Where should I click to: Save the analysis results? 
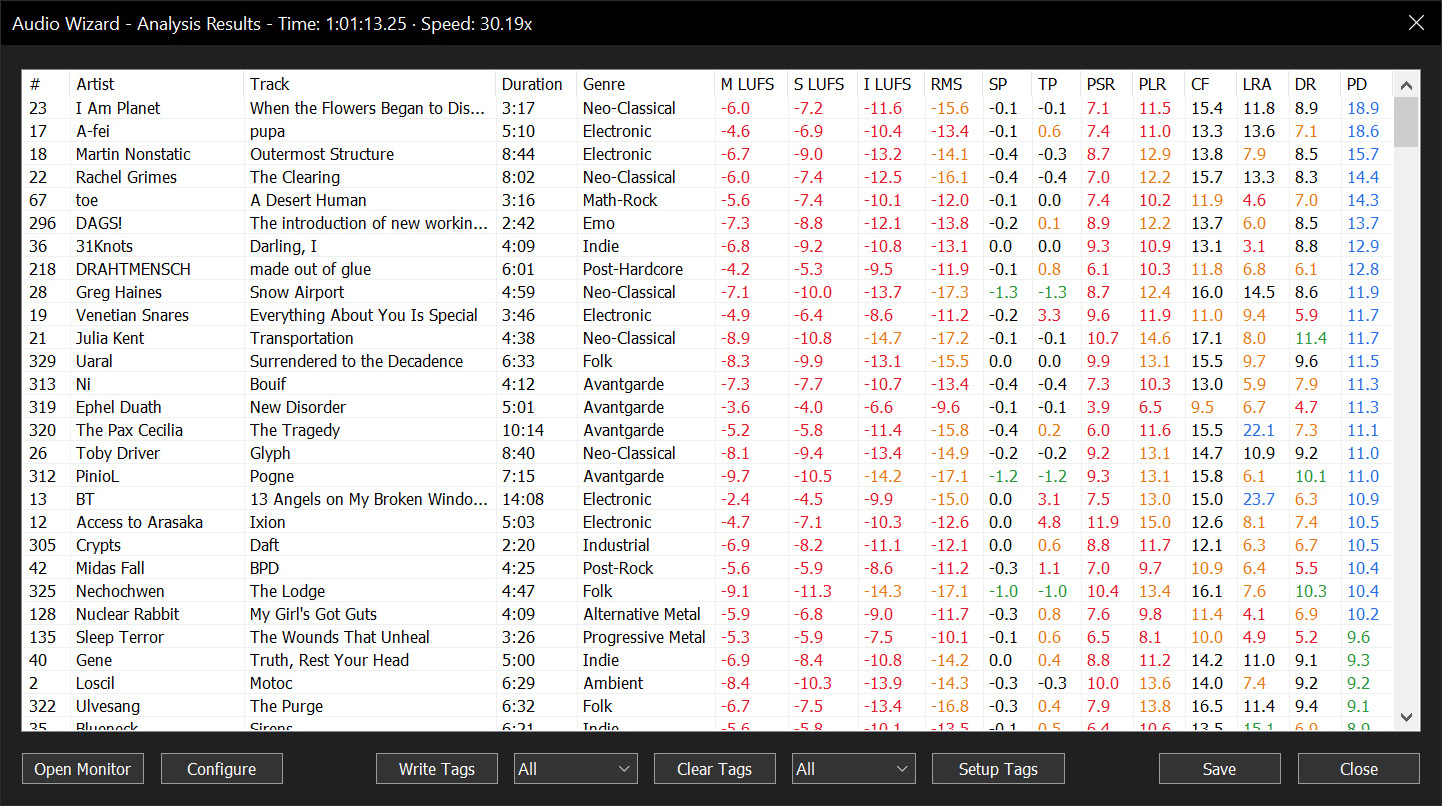(x=1219, y=769)
